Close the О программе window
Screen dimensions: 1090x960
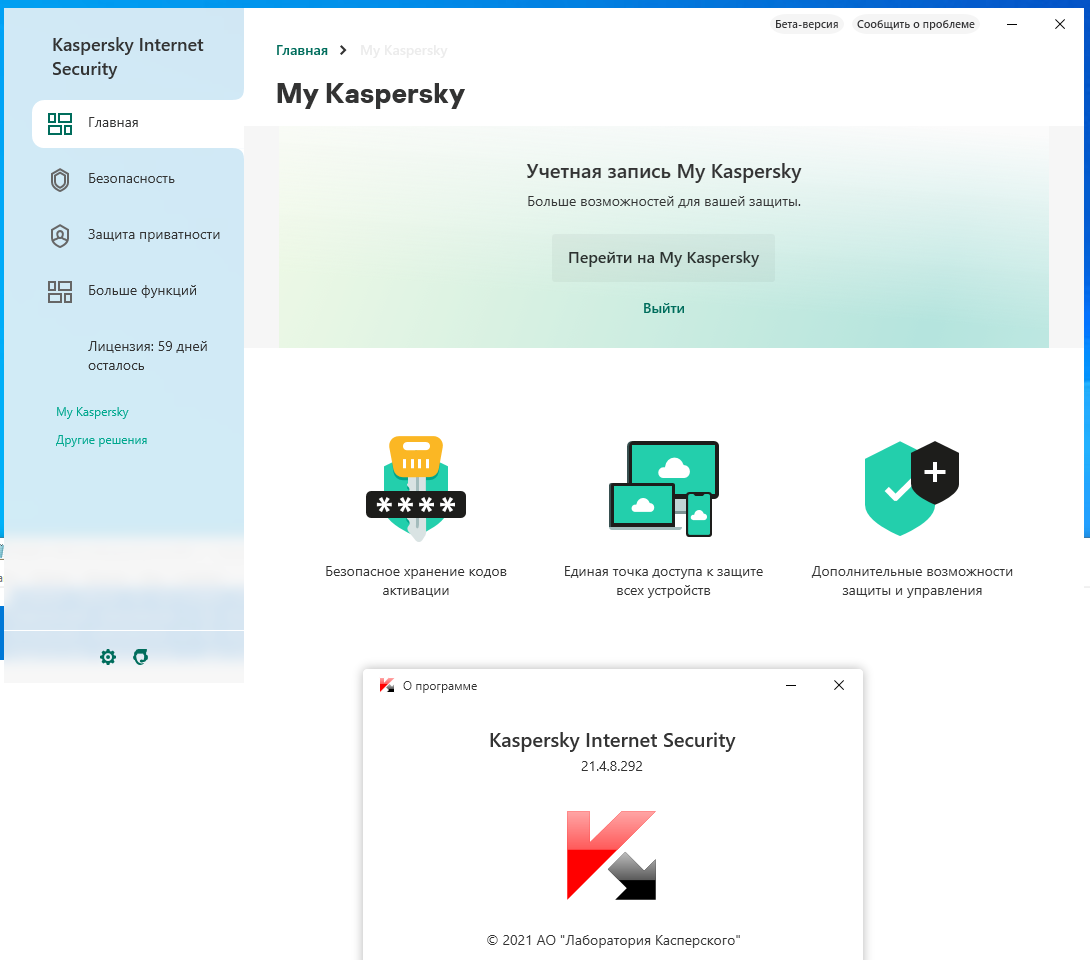click(x=839, y=685)
